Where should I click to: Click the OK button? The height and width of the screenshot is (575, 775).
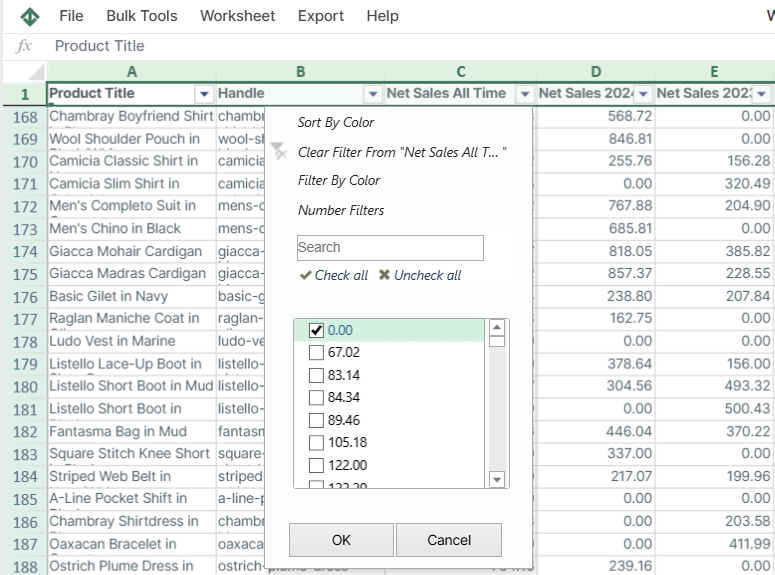click(341, 540)
